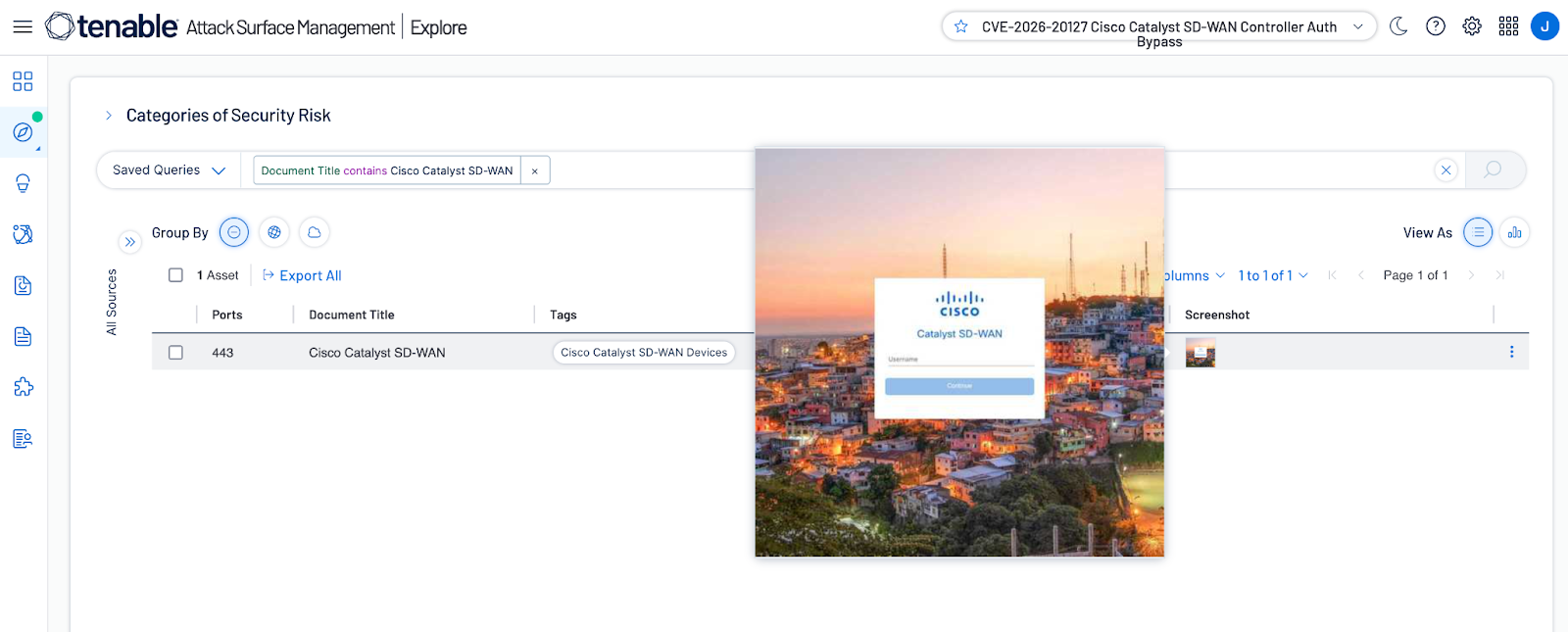This screenshot has width=1568, height=632.
Task: Click port 443 cell
Action: tap(222, 353)
